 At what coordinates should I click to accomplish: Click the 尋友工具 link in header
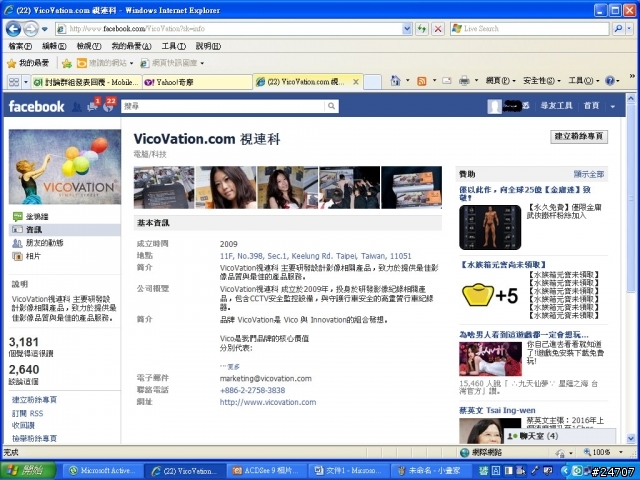click(556, 106)
